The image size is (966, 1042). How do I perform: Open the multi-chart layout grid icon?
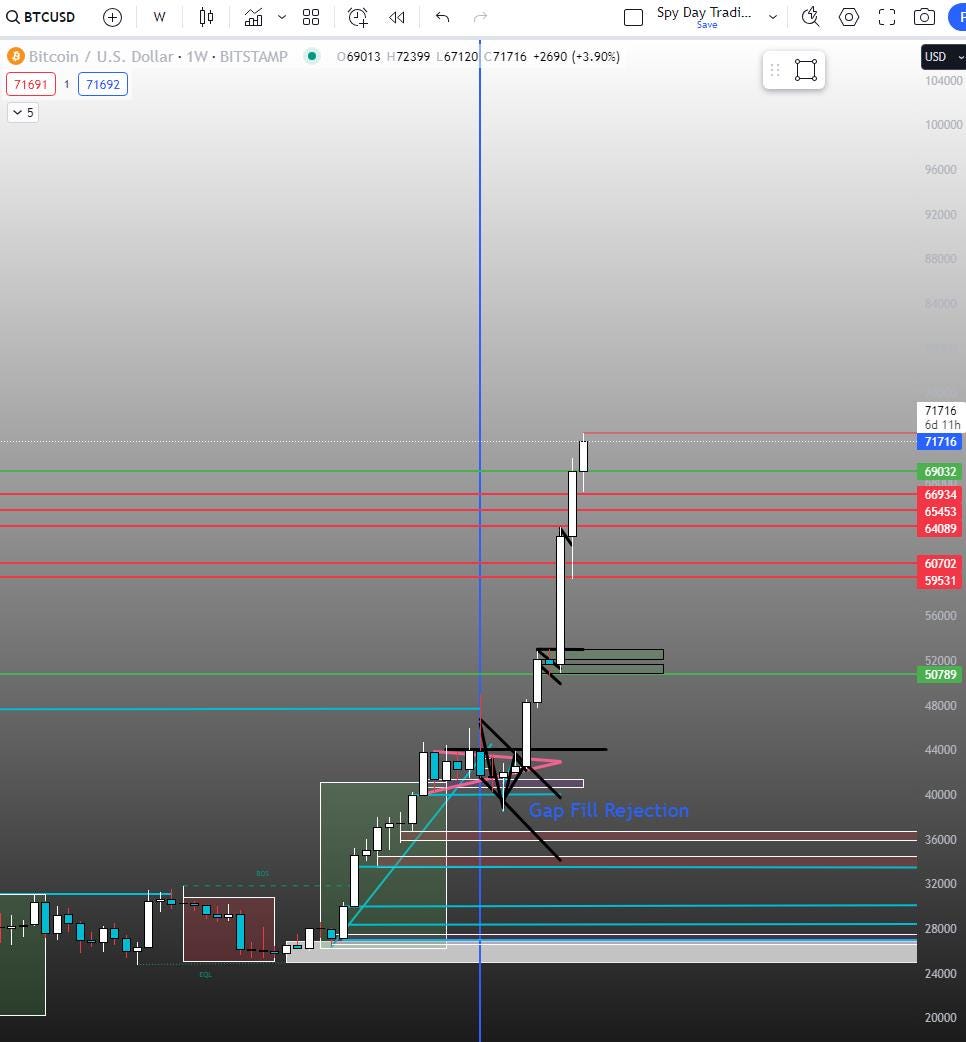[x=311, y=17]
